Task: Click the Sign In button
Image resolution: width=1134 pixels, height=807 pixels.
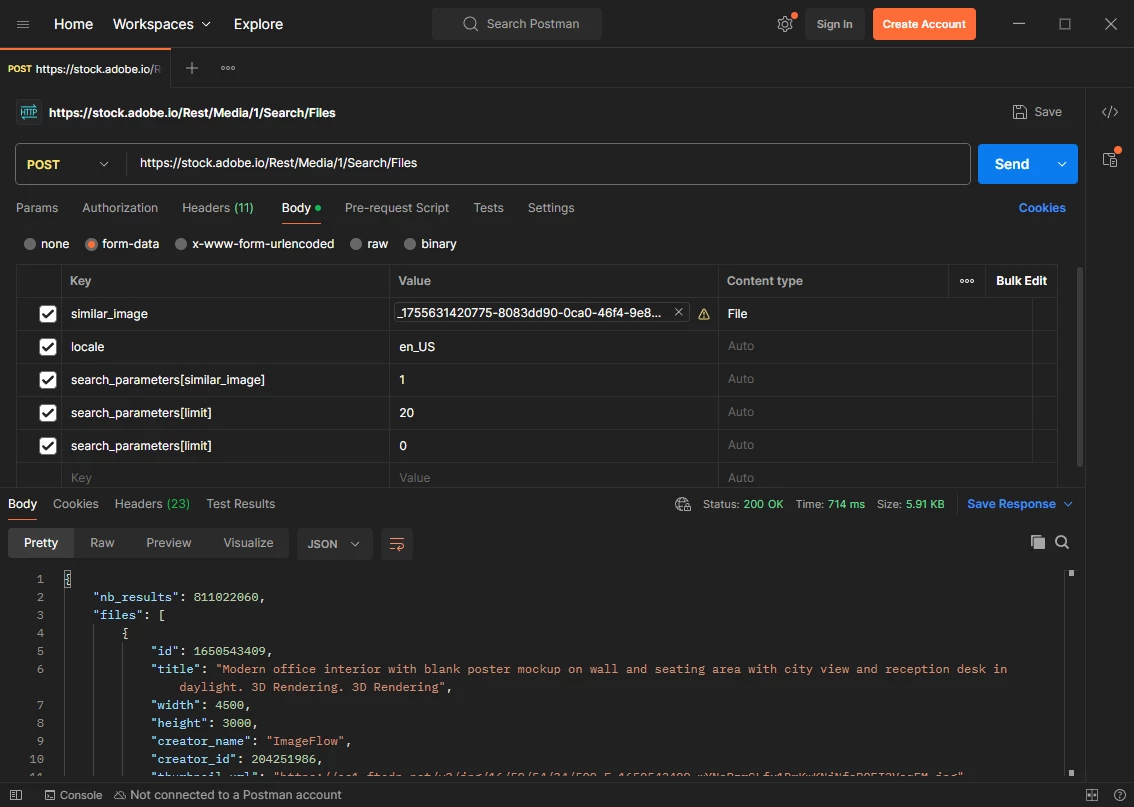Action: [x=834, y=24]
